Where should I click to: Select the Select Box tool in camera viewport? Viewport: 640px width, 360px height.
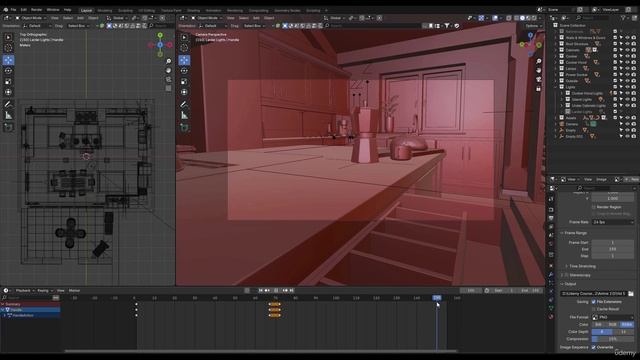coord(184,38)
